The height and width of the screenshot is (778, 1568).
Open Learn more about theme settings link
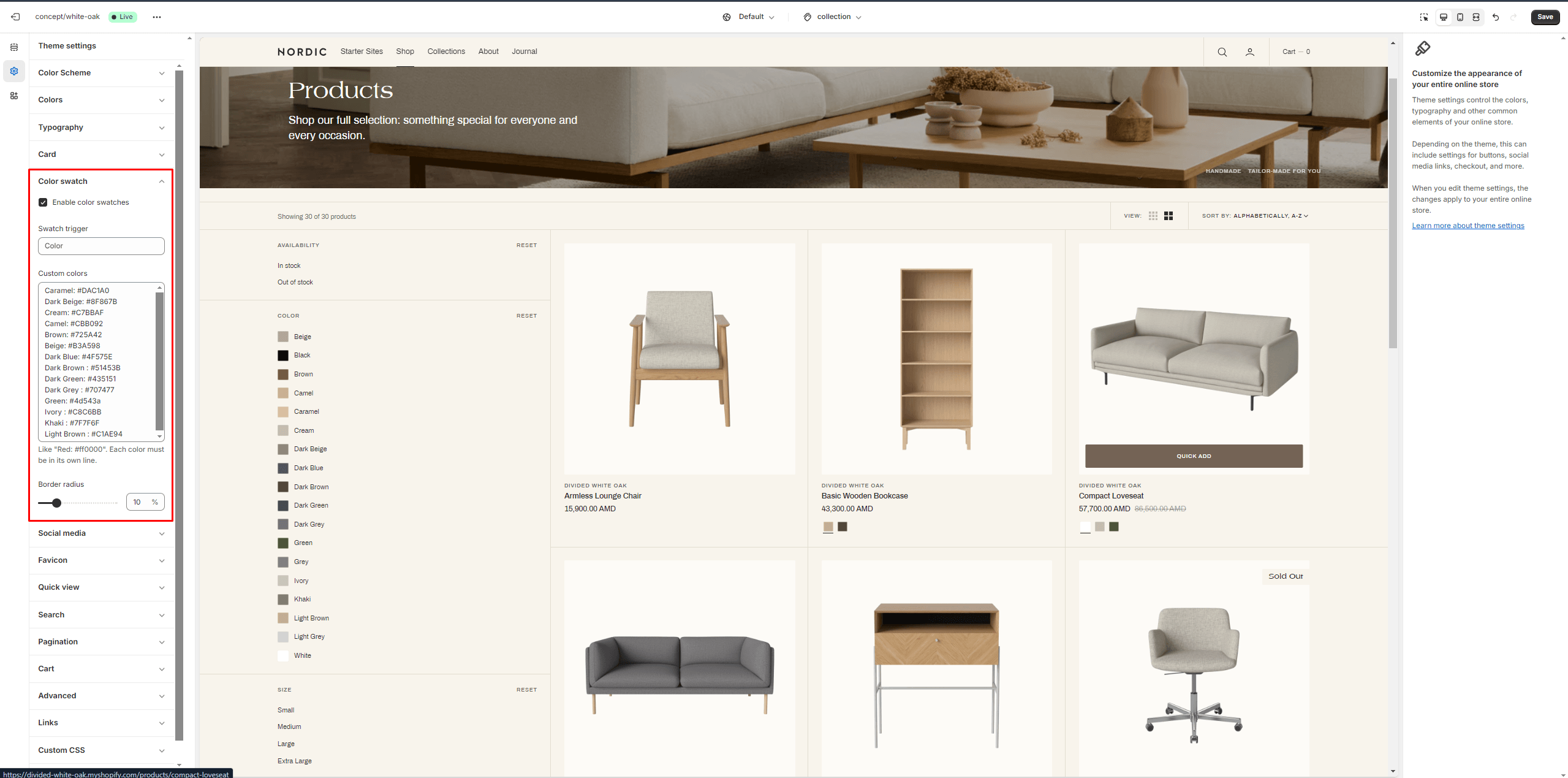coord(1468,226)
